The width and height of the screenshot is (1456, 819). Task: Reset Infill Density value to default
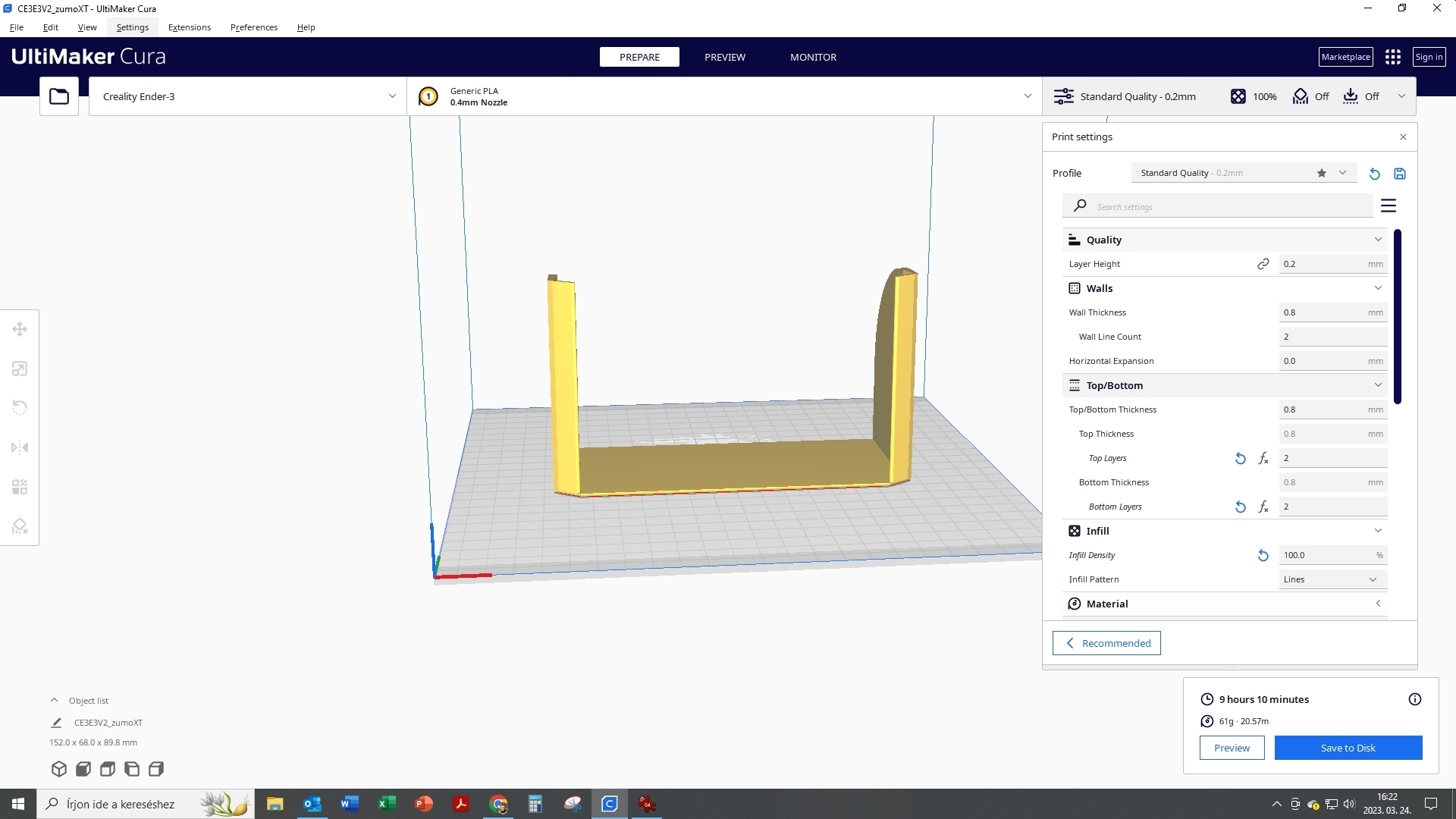1263,555
